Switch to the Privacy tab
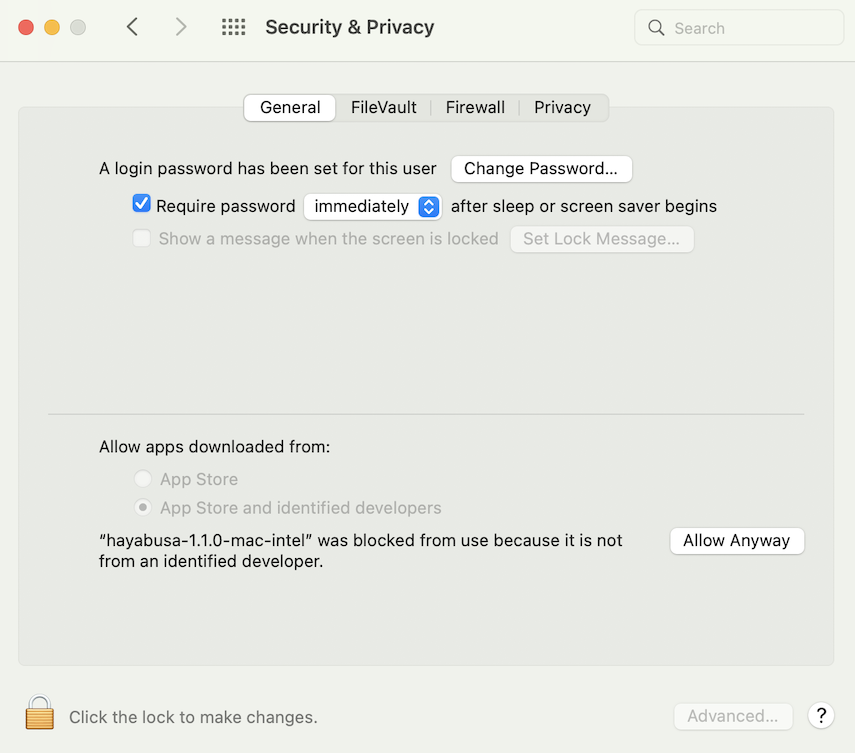 pyautogui.click(x=562, y=107)
